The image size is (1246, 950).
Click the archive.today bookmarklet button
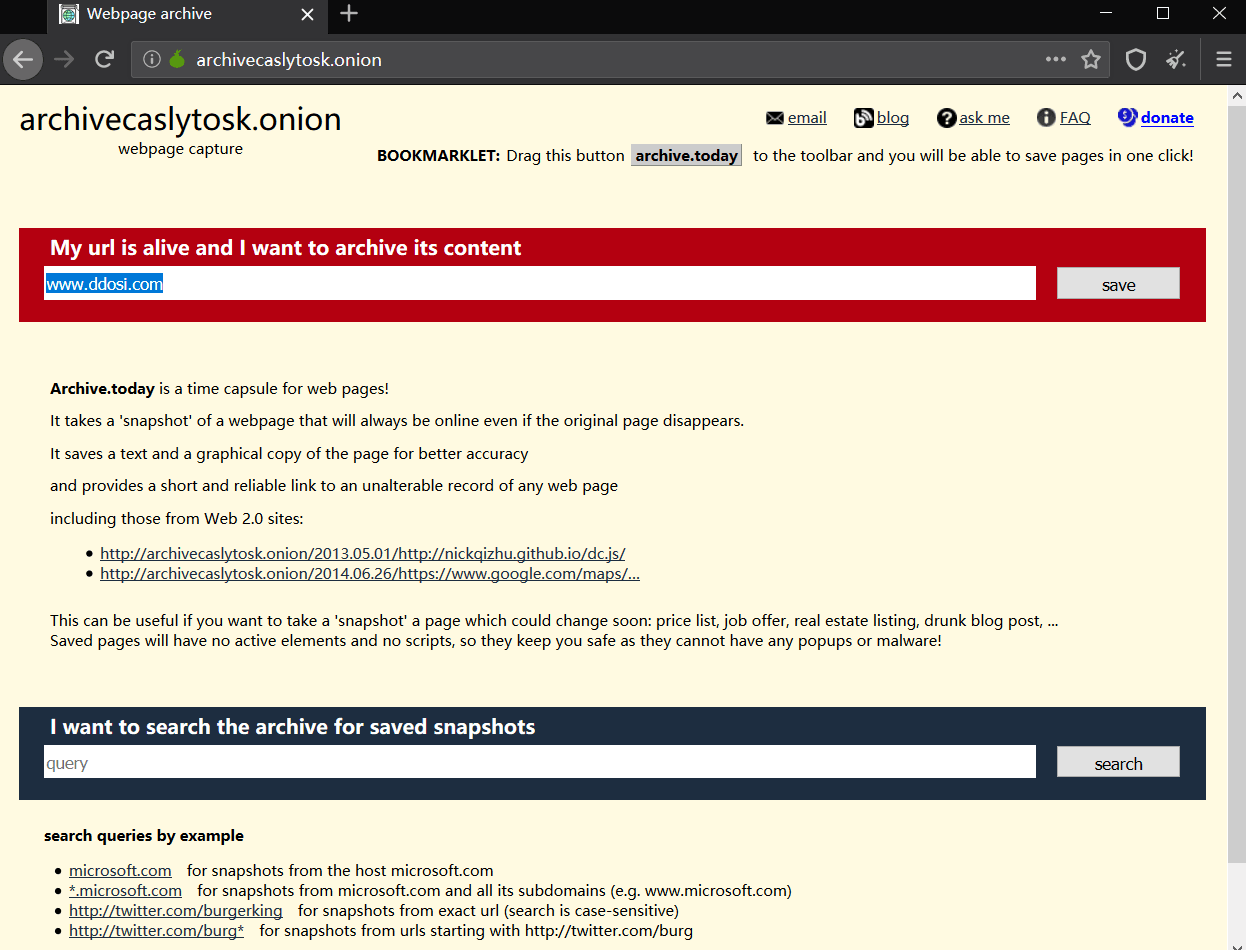point(687,155)
